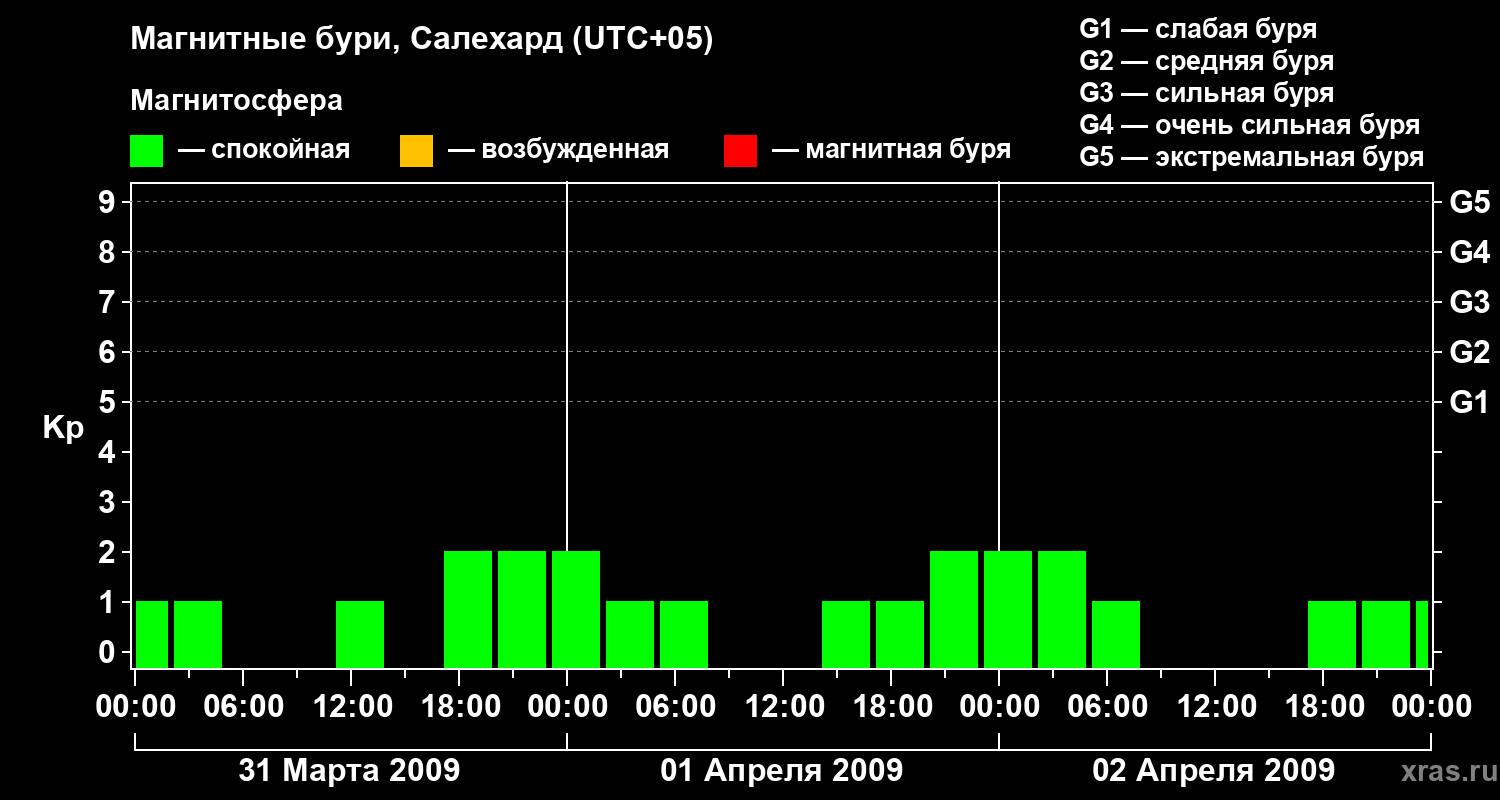Click the 06:00–09:00 bar on 01 Апреля

684,634
